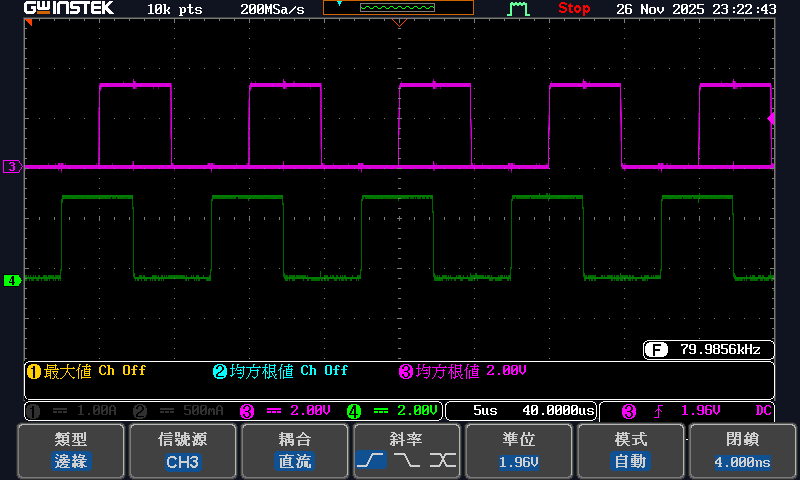Click the 200MSa/s sample rate readout
800x480 pixels.
pyautogui.click(x=272, y=9)
